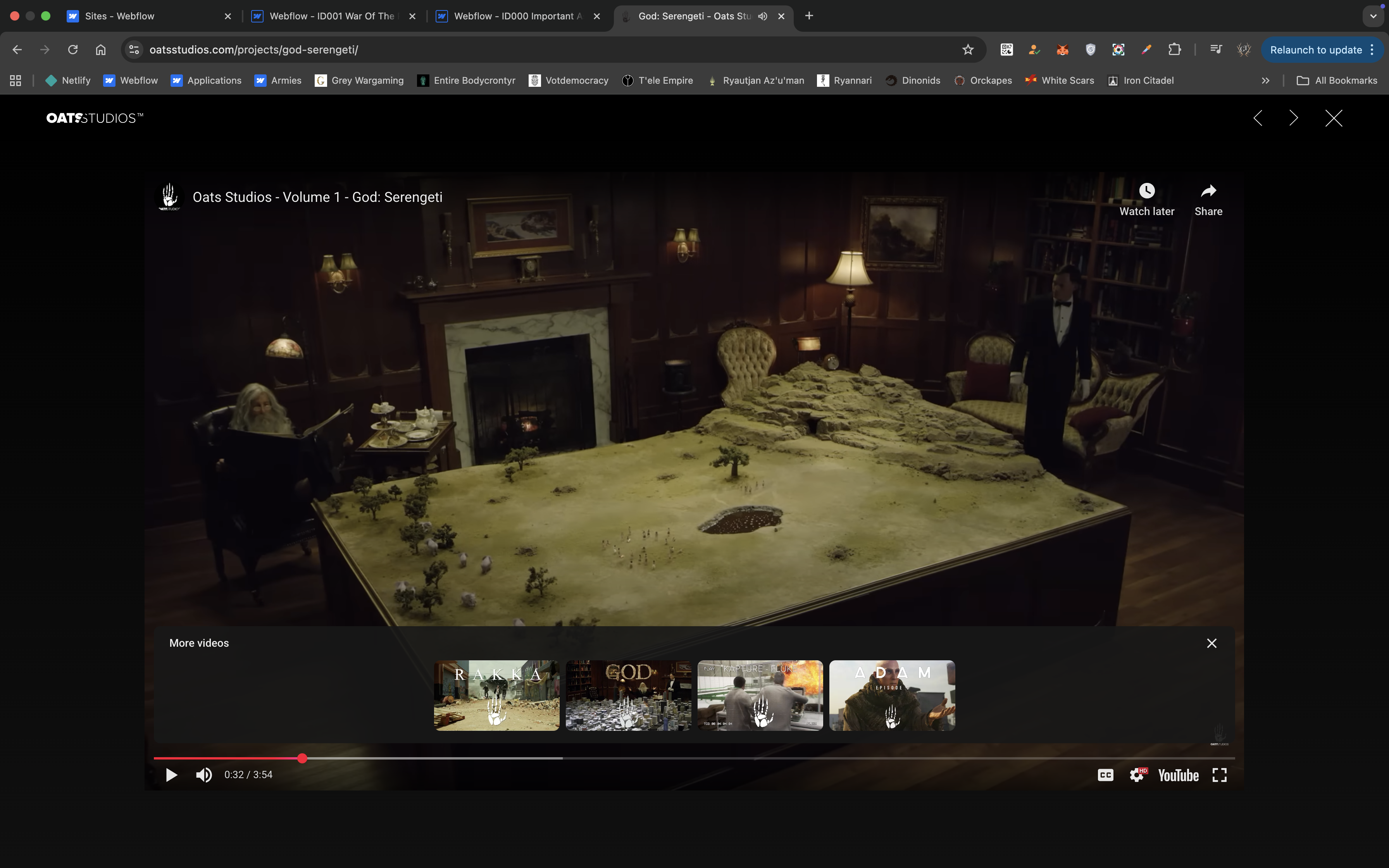
Task: Open video settings gear
Action: pos(1136,775)
